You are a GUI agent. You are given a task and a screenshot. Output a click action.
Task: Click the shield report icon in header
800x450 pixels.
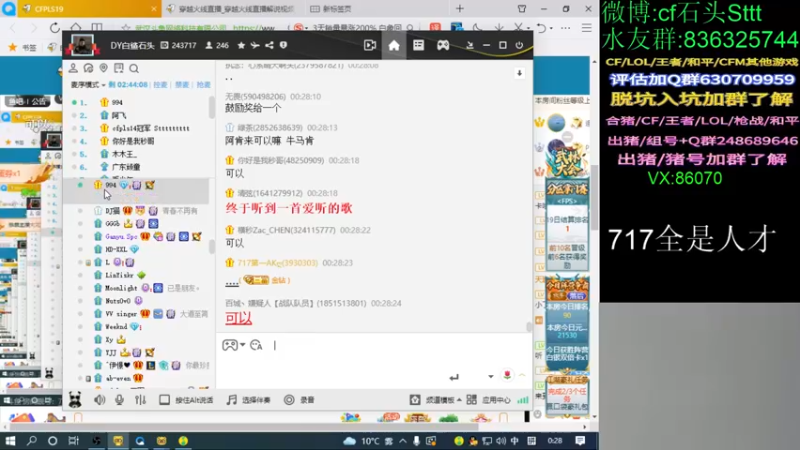coord(283,45)
